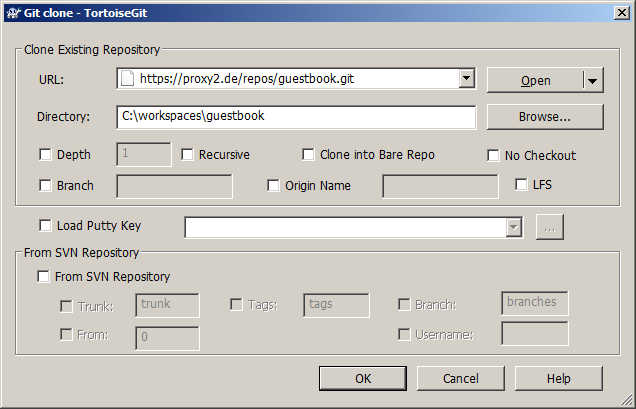Click the resize grip at dialog corner
Screen dimensions: 636x409
click(626, 399)
